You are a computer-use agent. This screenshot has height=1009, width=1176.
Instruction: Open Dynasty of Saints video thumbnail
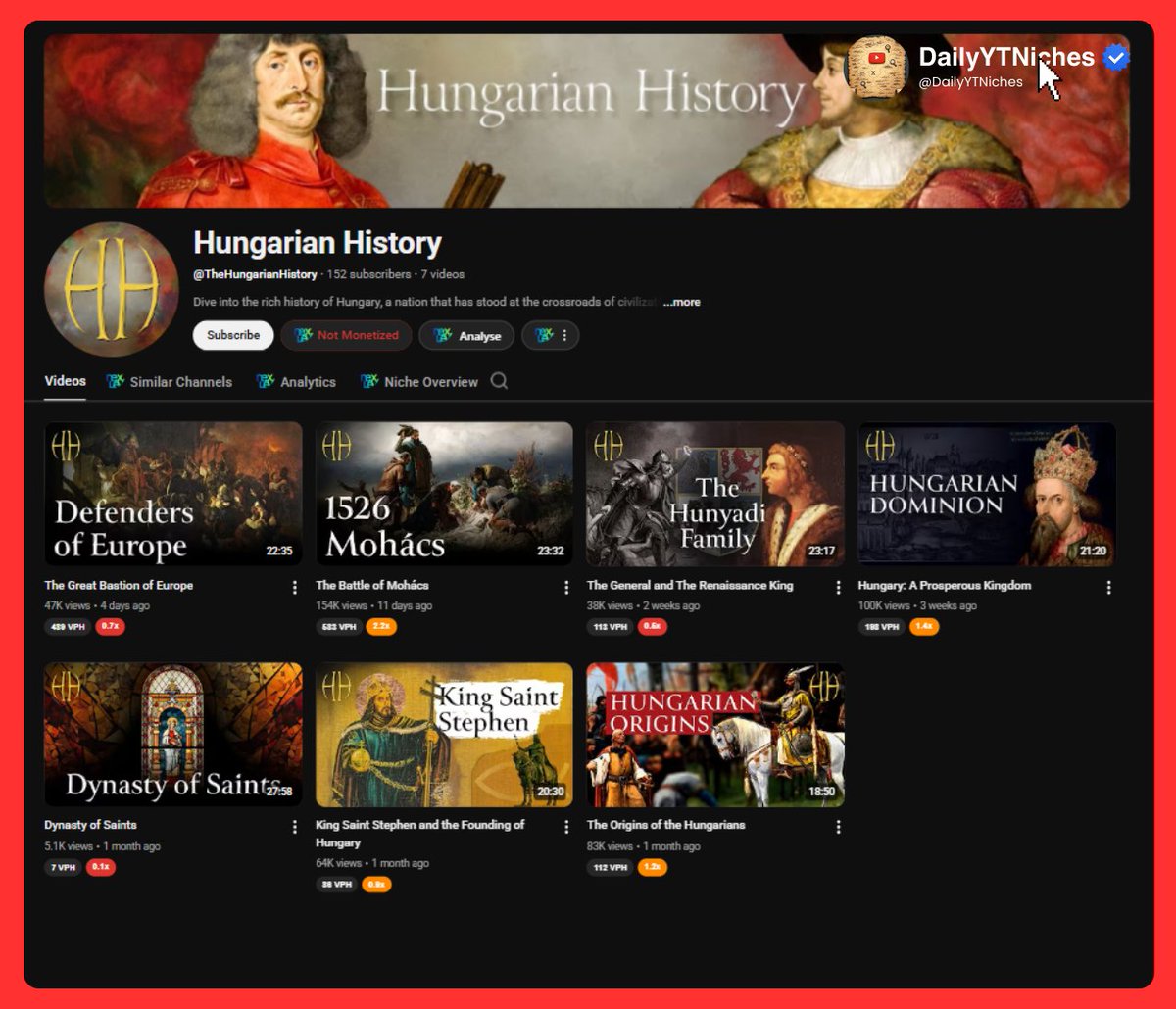tap(173, 735)
